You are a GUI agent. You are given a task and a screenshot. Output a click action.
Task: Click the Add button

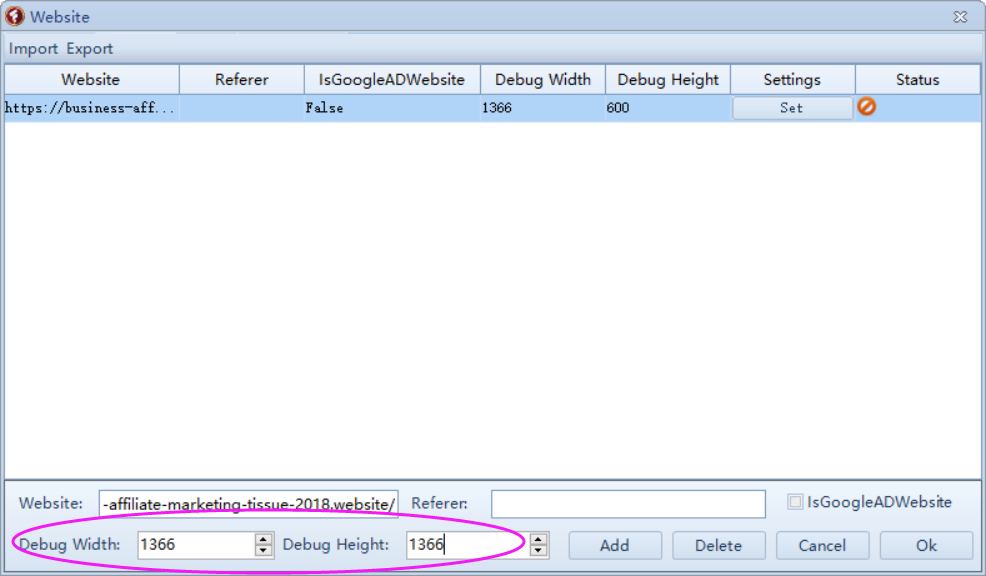tap(614, 545)
